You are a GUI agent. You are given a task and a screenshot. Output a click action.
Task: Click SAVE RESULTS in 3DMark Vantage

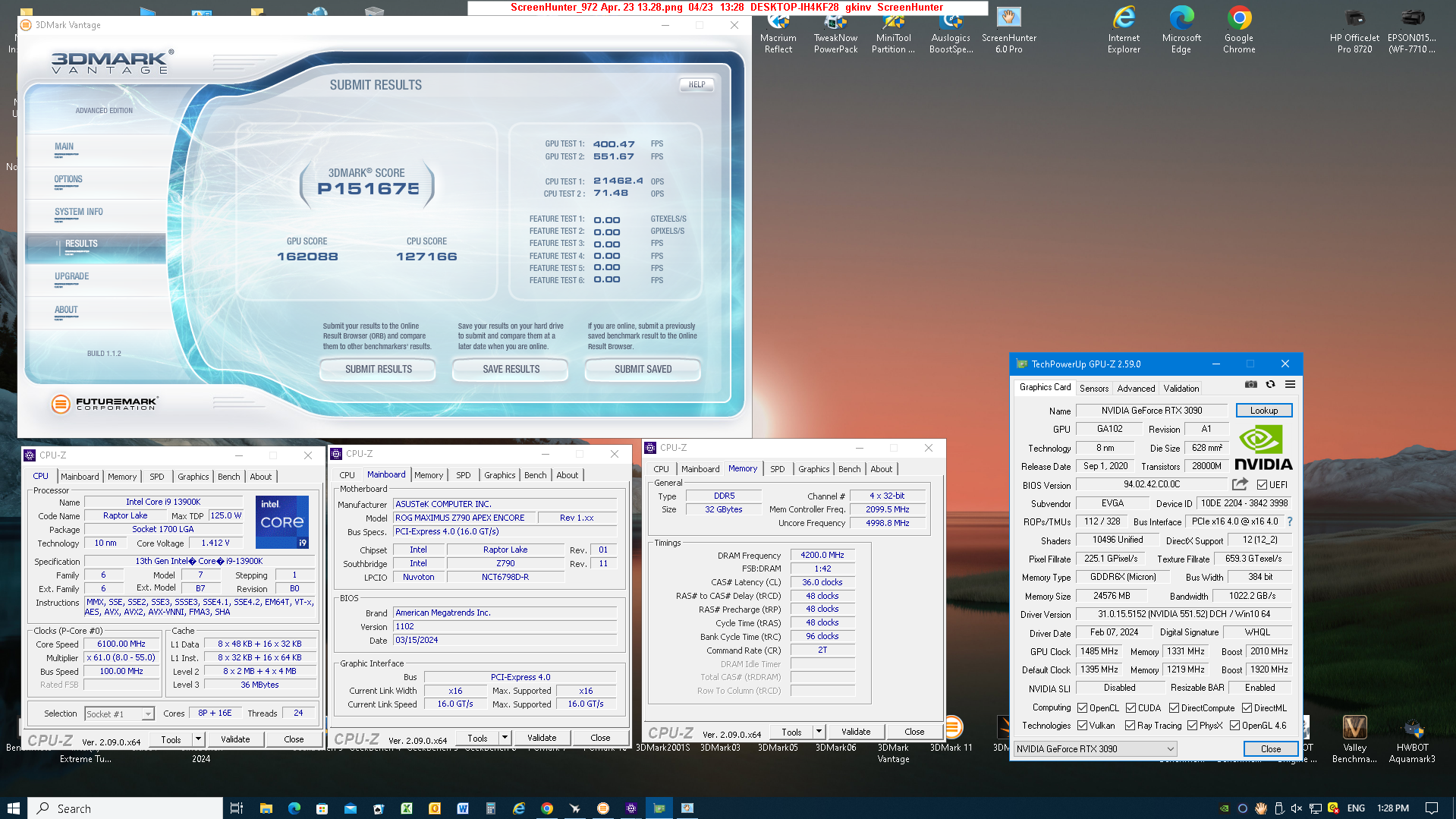511,370
